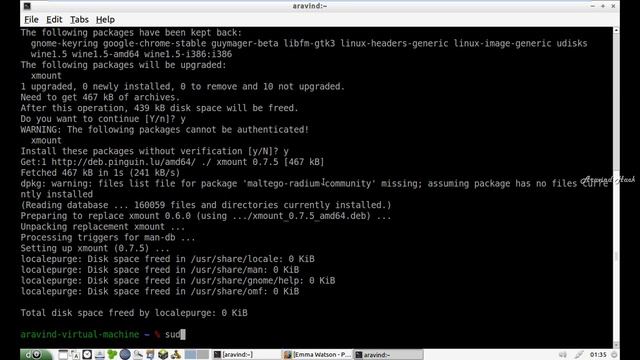The image size is (640, 360).
Task: Click the 'Fetched 467 kB in 1s' line
Action: [100, 173]
